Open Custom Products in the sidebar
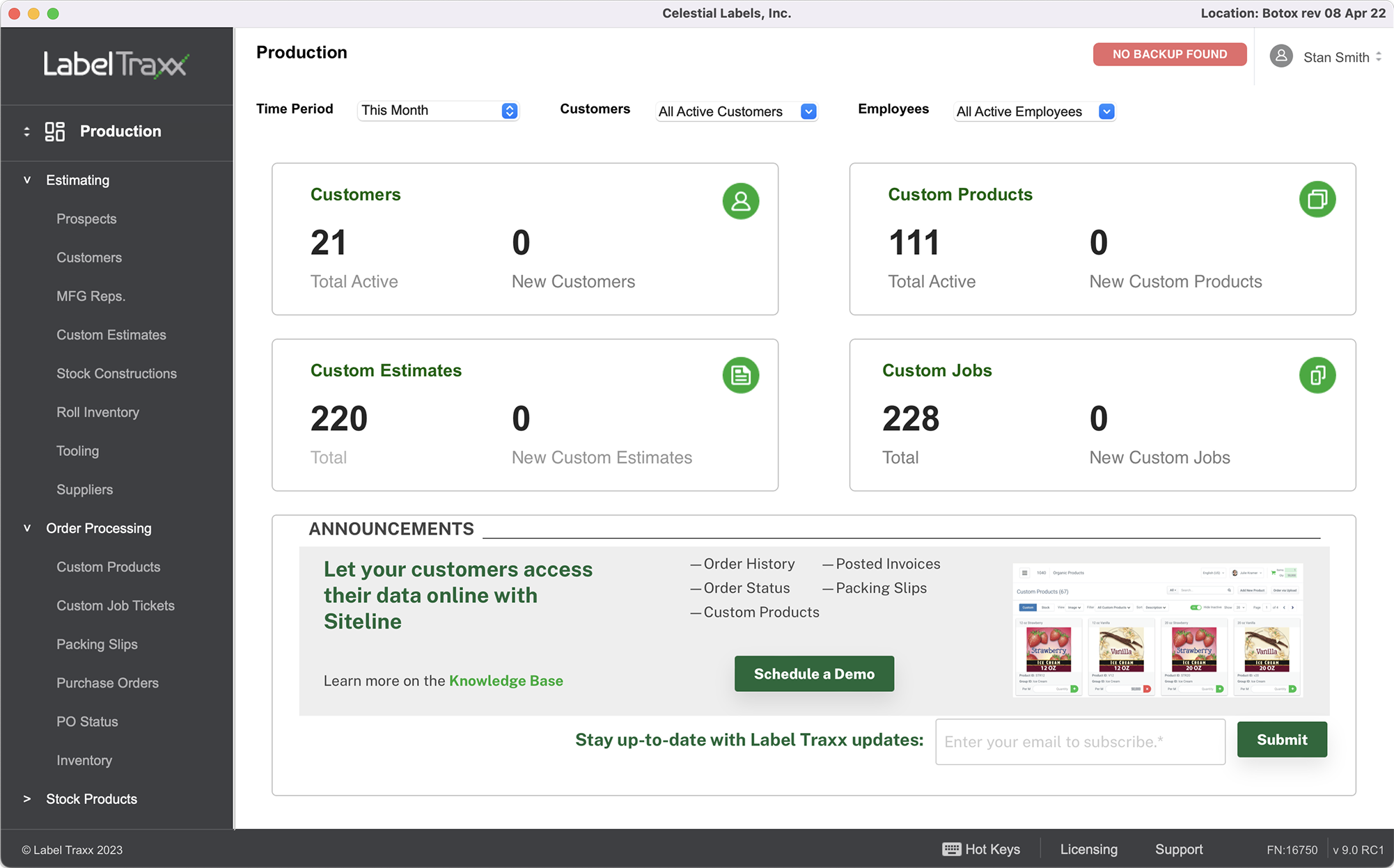The height and width of the screenshot is (868, 1394). [108, 567]
